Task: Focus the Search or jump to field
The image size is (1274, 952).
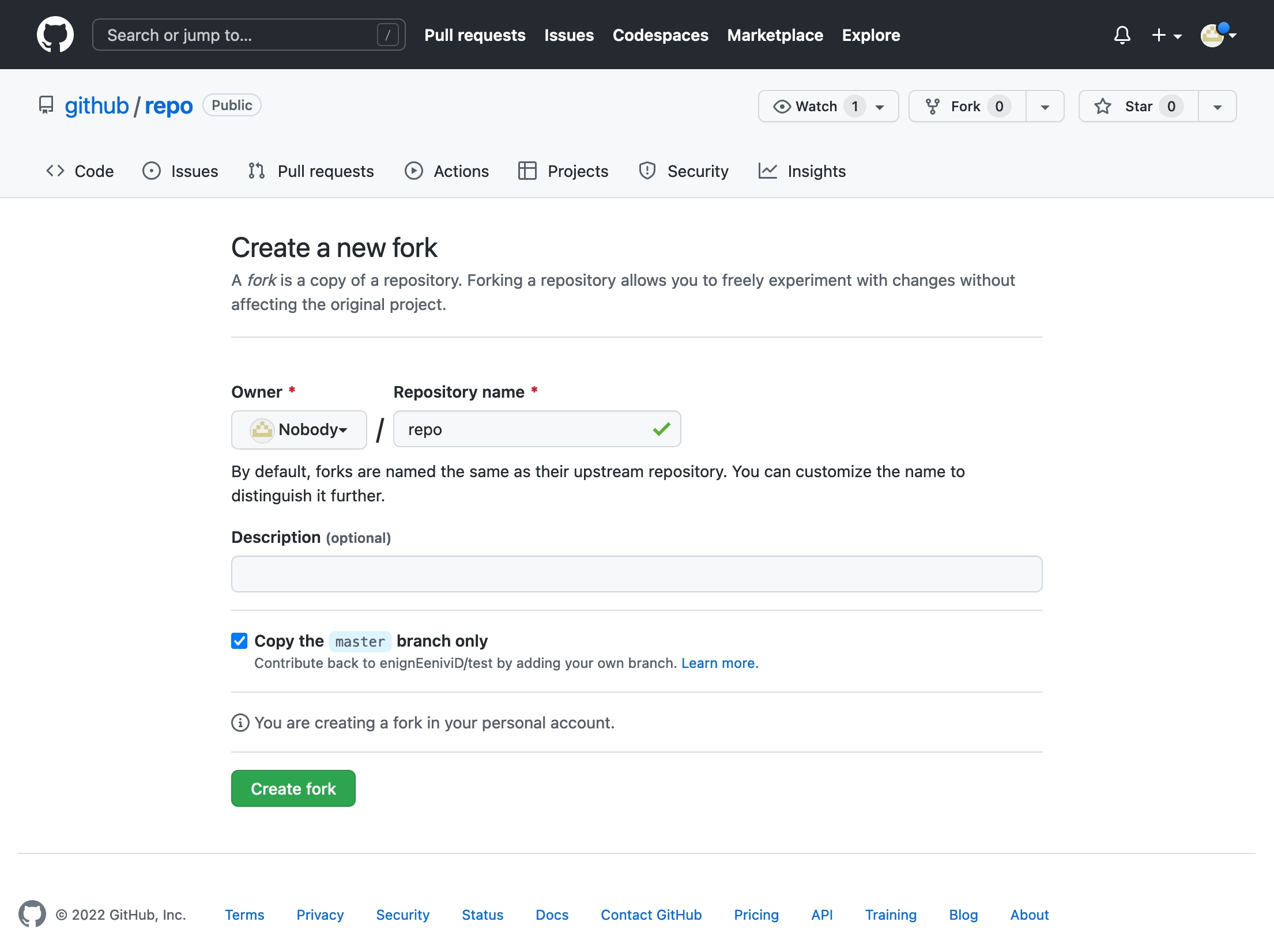Action: 248,35
